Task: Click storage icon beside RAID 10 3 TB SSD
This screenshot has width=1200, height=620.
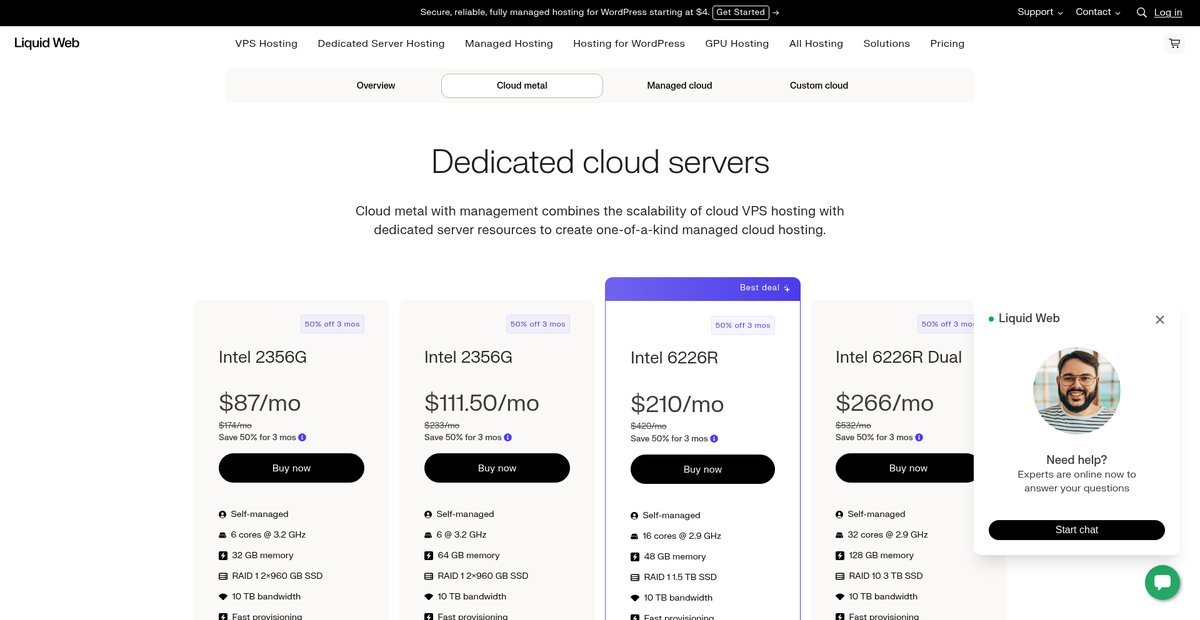Action: [839, 576]
